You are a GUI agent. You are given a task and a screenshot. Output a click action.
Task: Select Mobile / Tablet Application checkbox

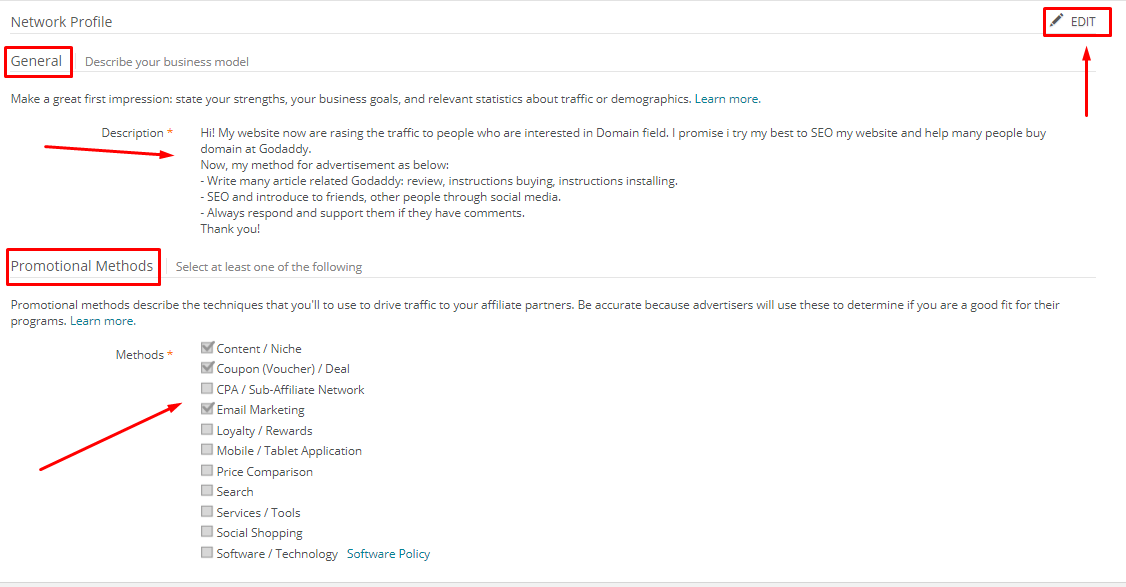[207, 450]
